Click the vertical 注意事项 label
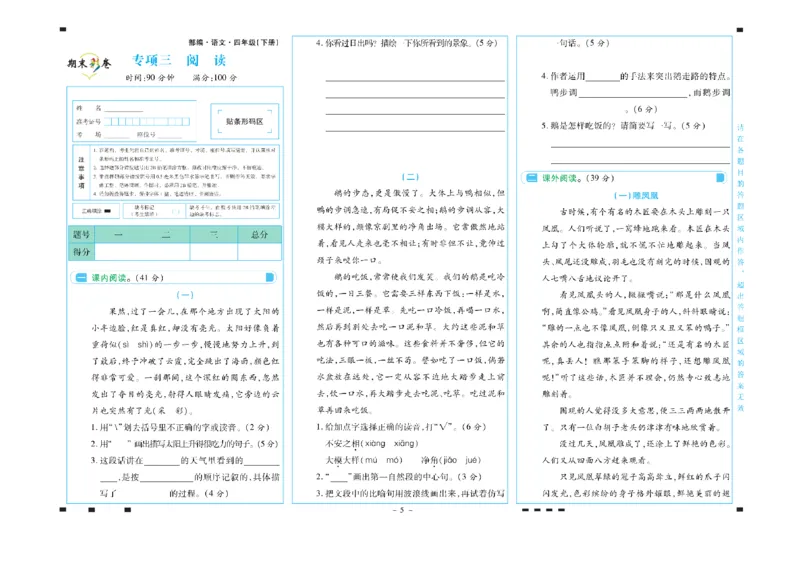 [x=81, y=173]
